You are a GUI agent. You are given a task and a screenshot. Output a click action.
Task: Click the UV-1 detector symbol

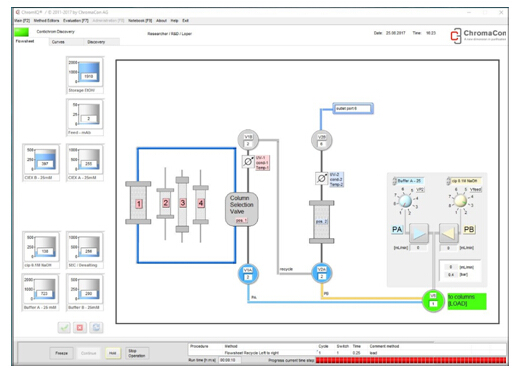(248, 162)
